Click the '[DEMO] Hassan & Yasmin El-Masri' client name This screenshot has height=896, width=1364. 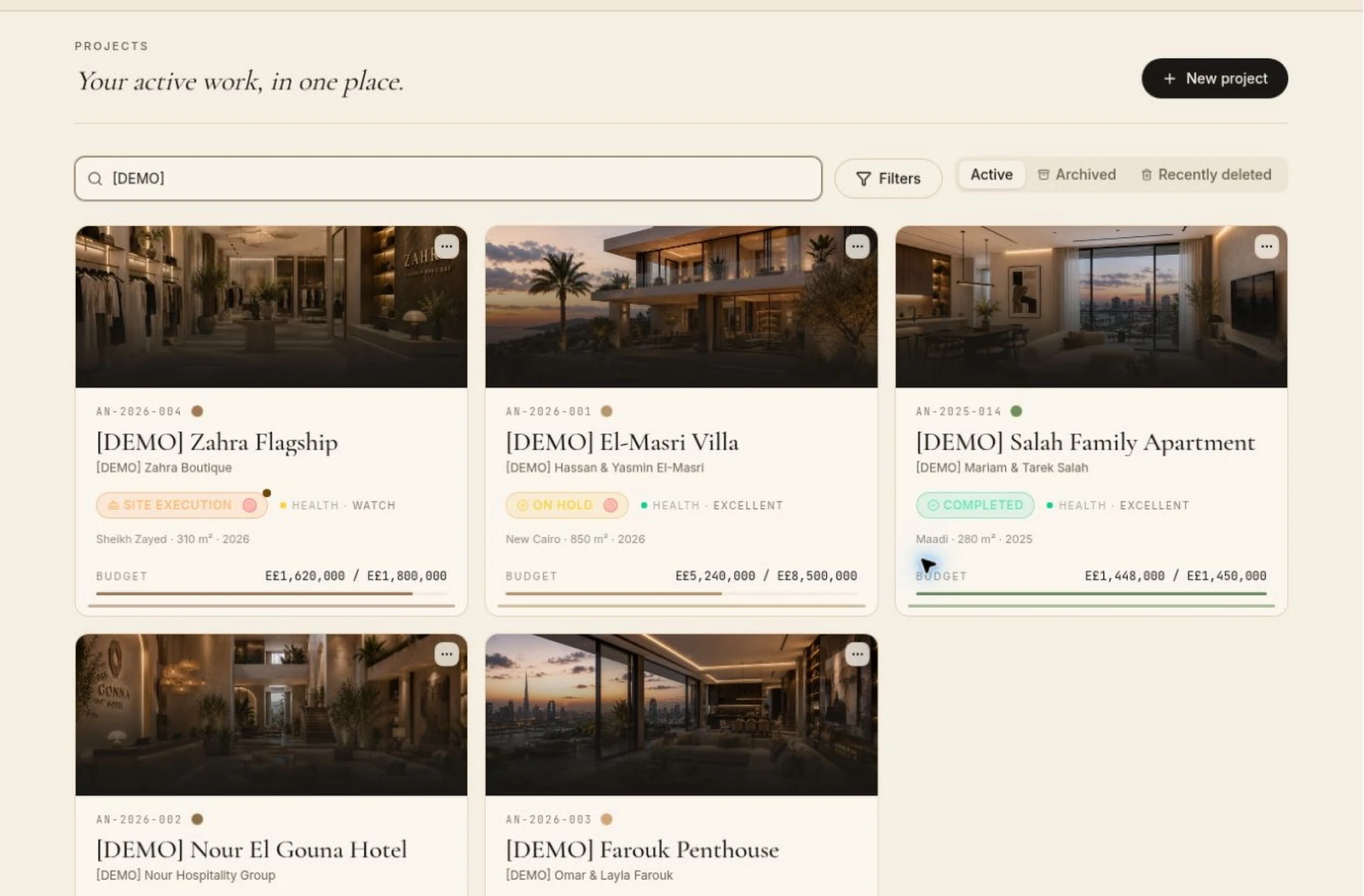[604, 467]
